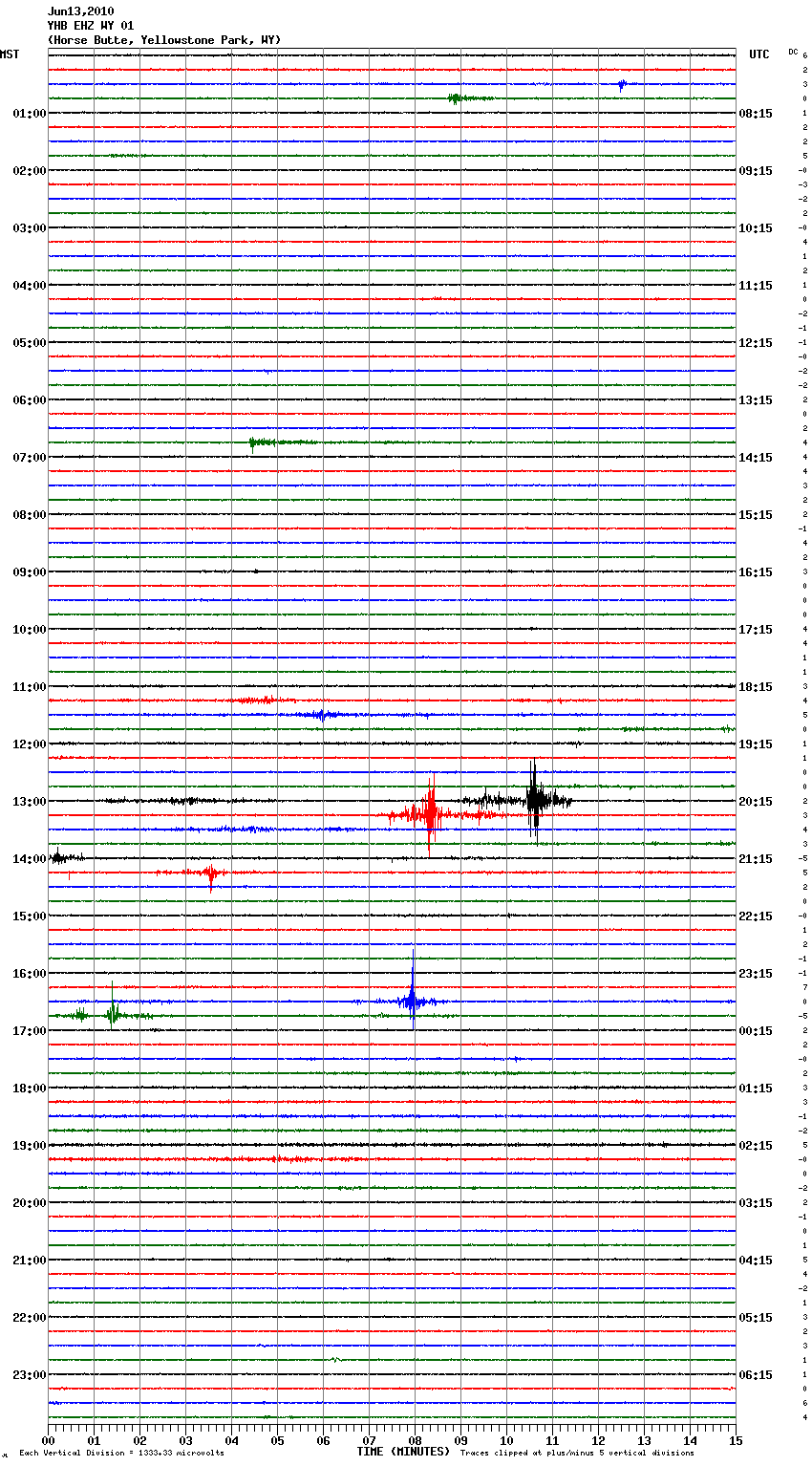Select the station code "YHB EHZ WY 01"

(x=91, y=26)
